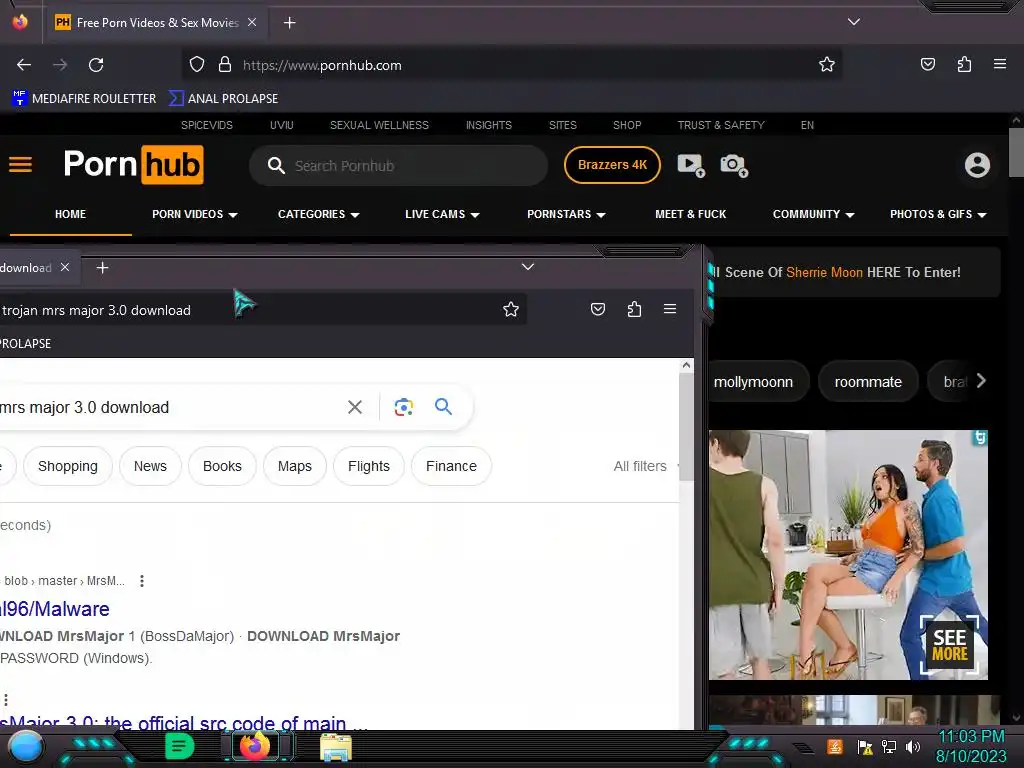Clear the Google search box with the X
1024x768 pixels.
(355, 408)
